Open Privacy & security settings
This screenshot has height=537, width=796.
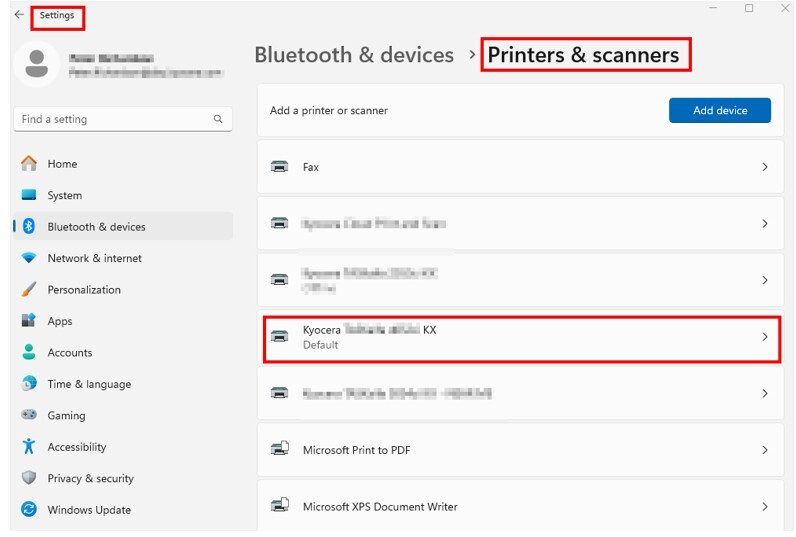coord(123,478)
